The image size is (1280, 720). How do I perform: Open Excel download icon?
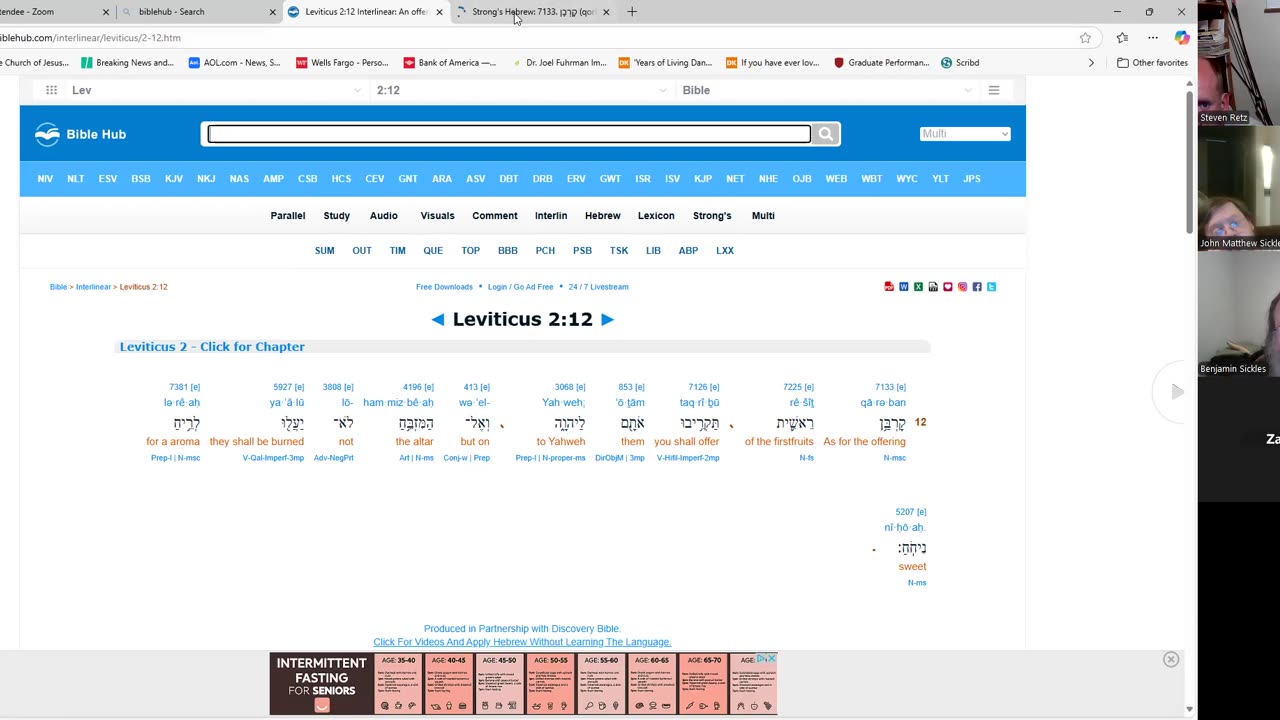coord(918,287)
